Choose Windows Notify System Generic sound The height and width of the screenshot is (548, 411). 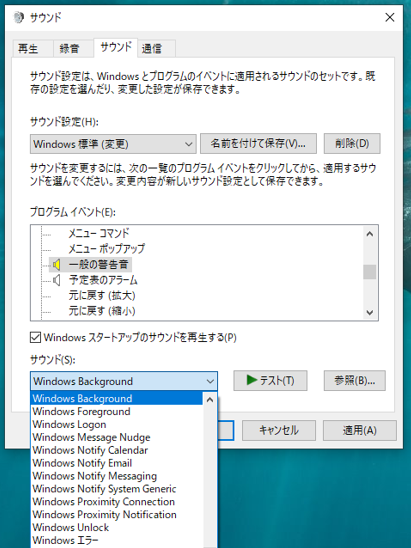point(117,489)
